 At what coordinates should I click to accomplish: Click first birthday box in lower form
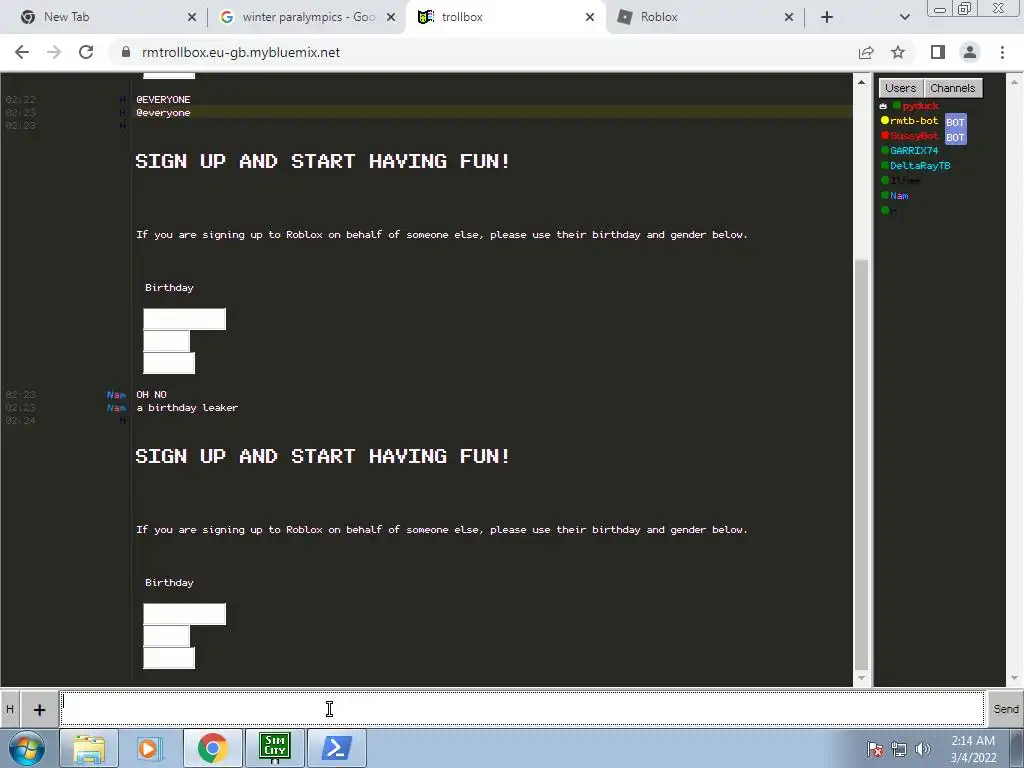(x=185, y=615)
